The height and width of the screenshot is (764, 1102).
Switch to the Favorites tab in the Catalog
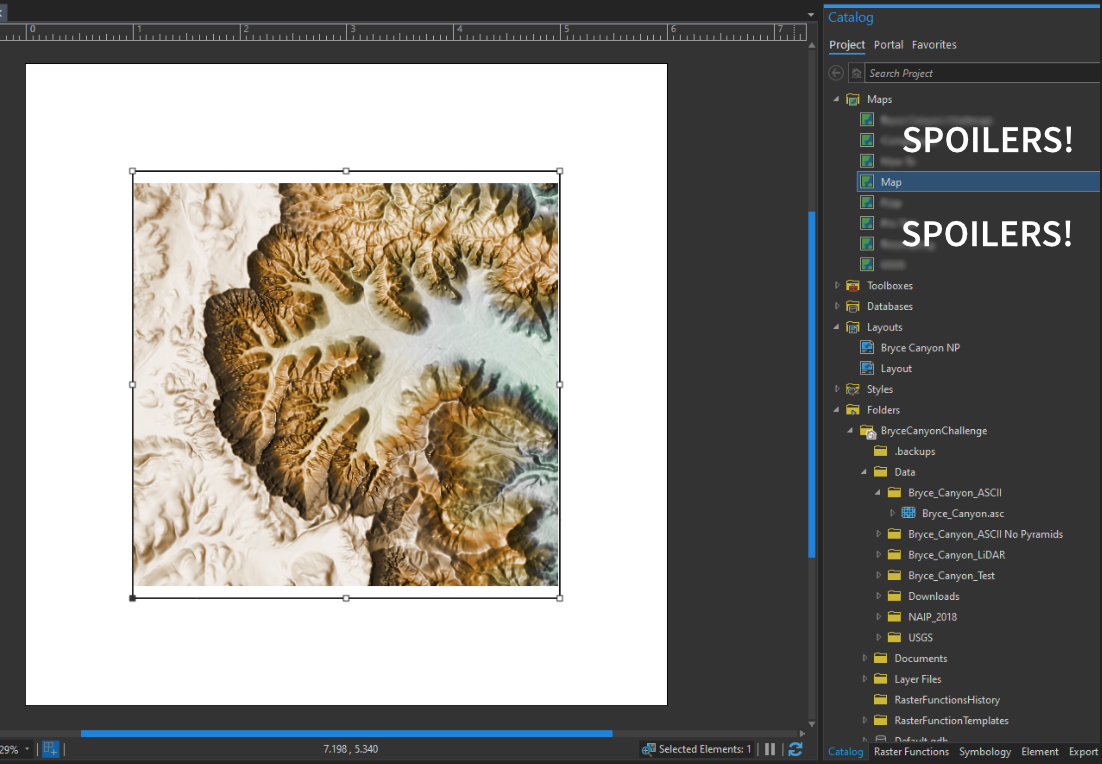934,45
